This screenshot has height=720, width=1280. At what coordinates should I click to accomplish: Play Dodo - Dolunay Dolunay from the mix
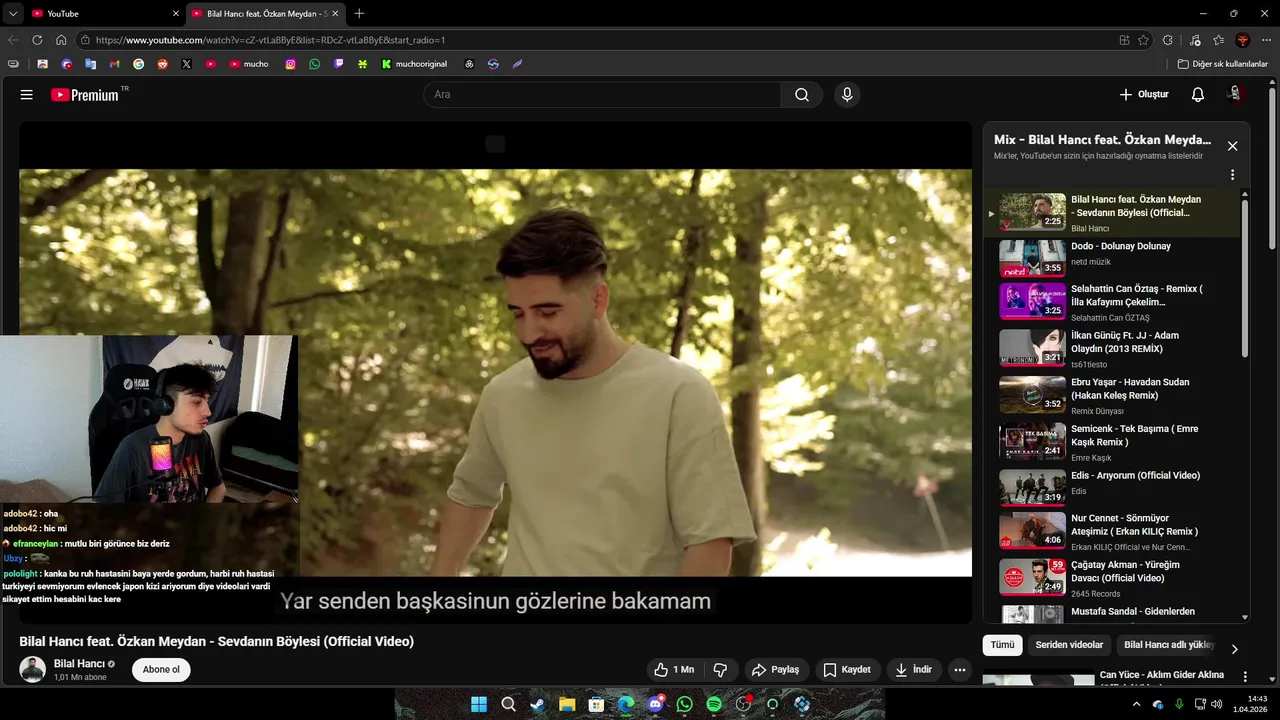coord(1111,259)
